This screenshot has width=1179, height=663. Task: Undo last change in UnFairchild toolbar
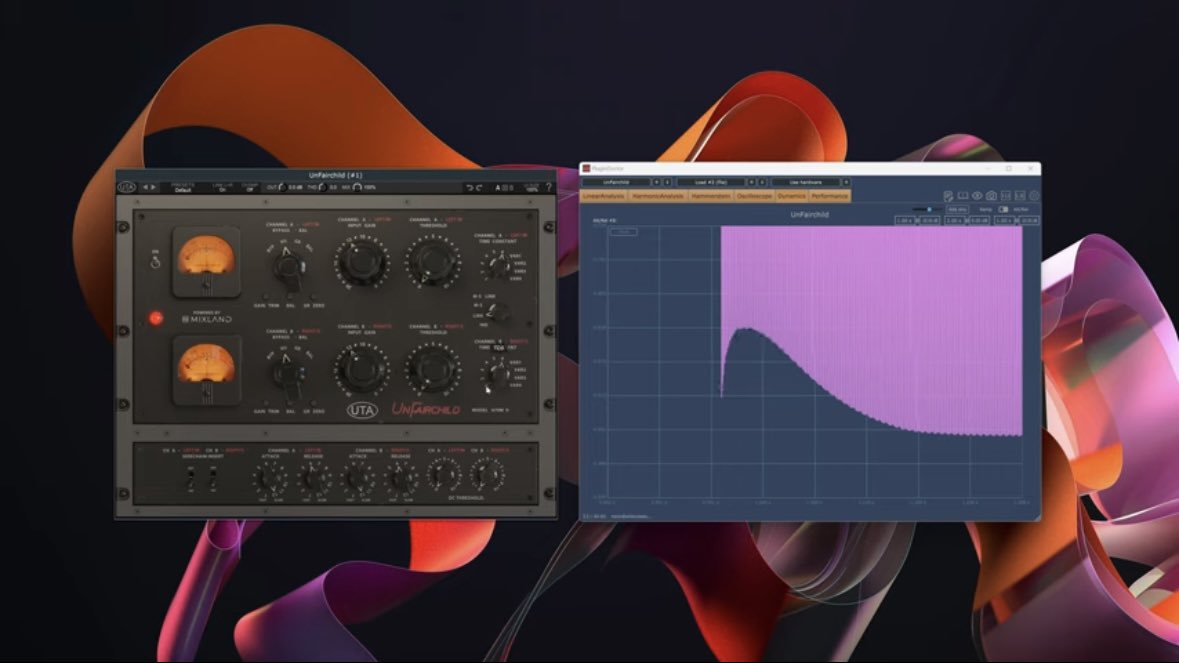(x=470, y=188)
